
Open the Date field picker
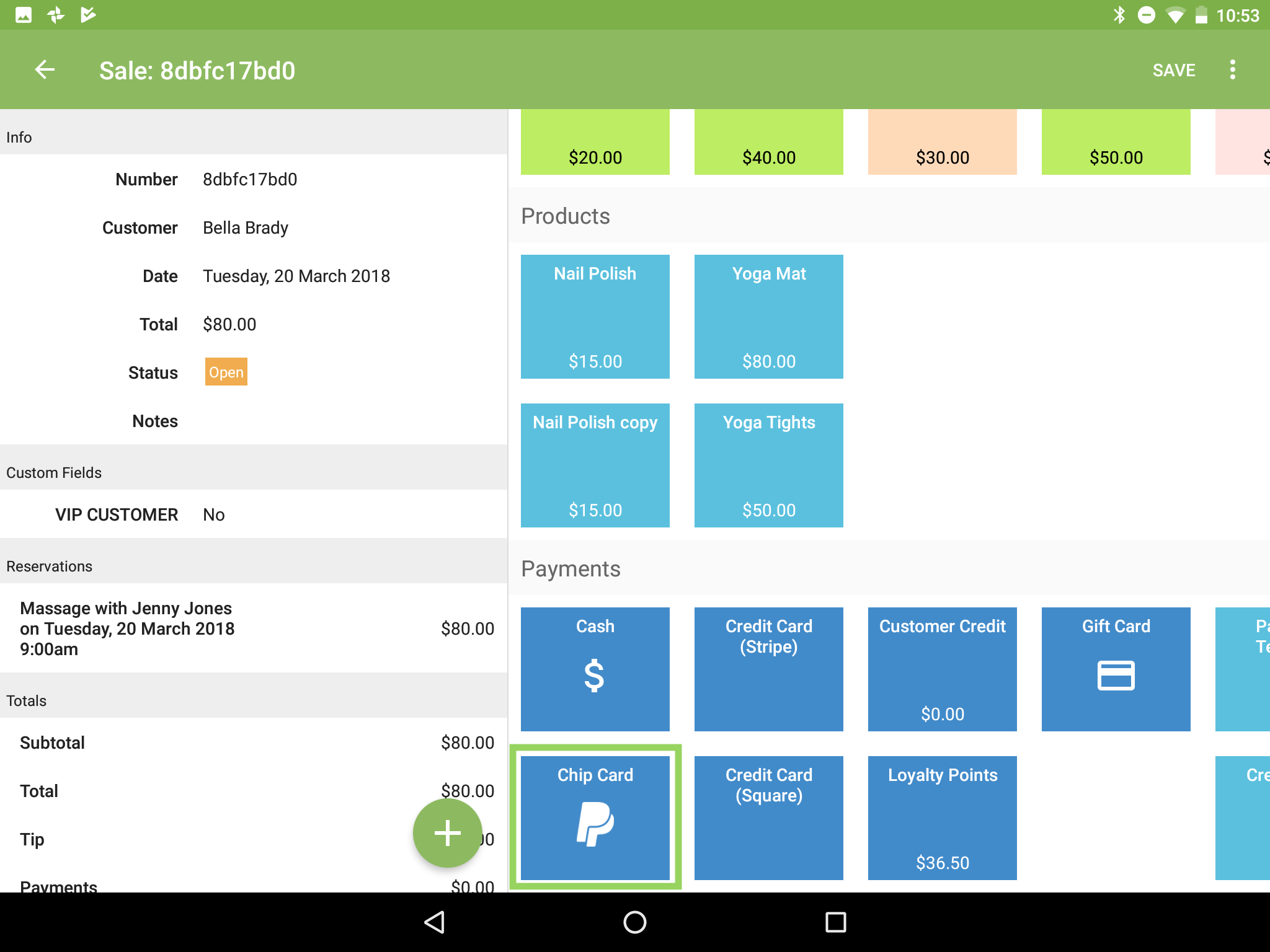296,276
